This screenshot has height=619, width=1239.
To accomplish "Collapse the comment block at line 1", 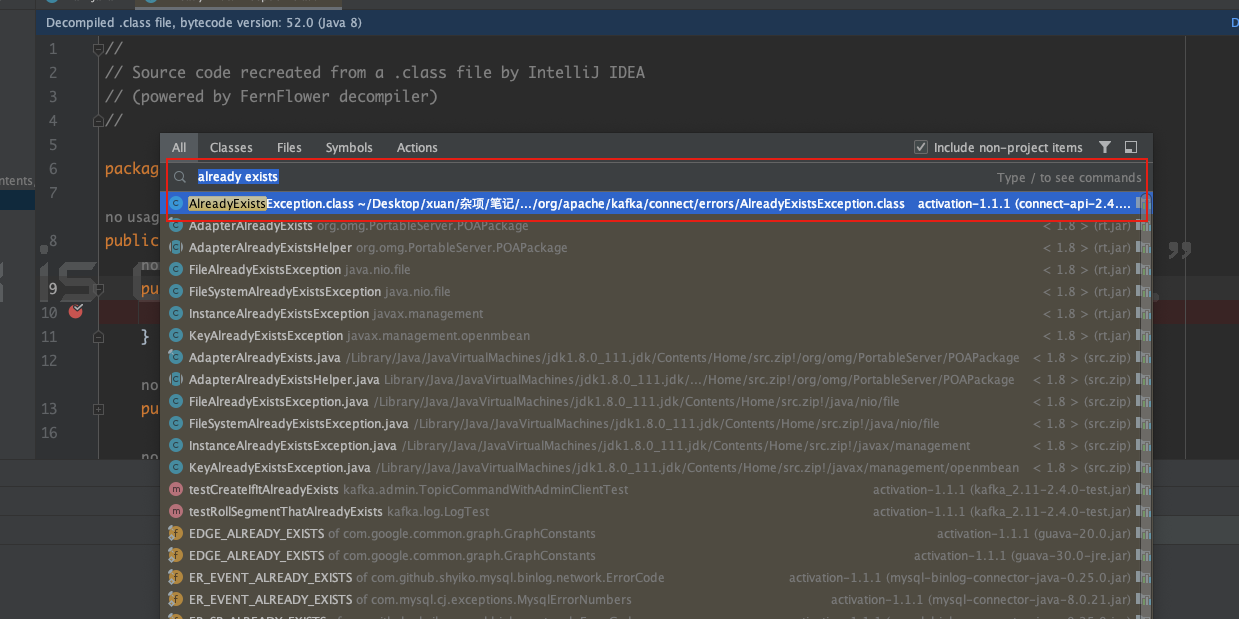I will point(98,49).
